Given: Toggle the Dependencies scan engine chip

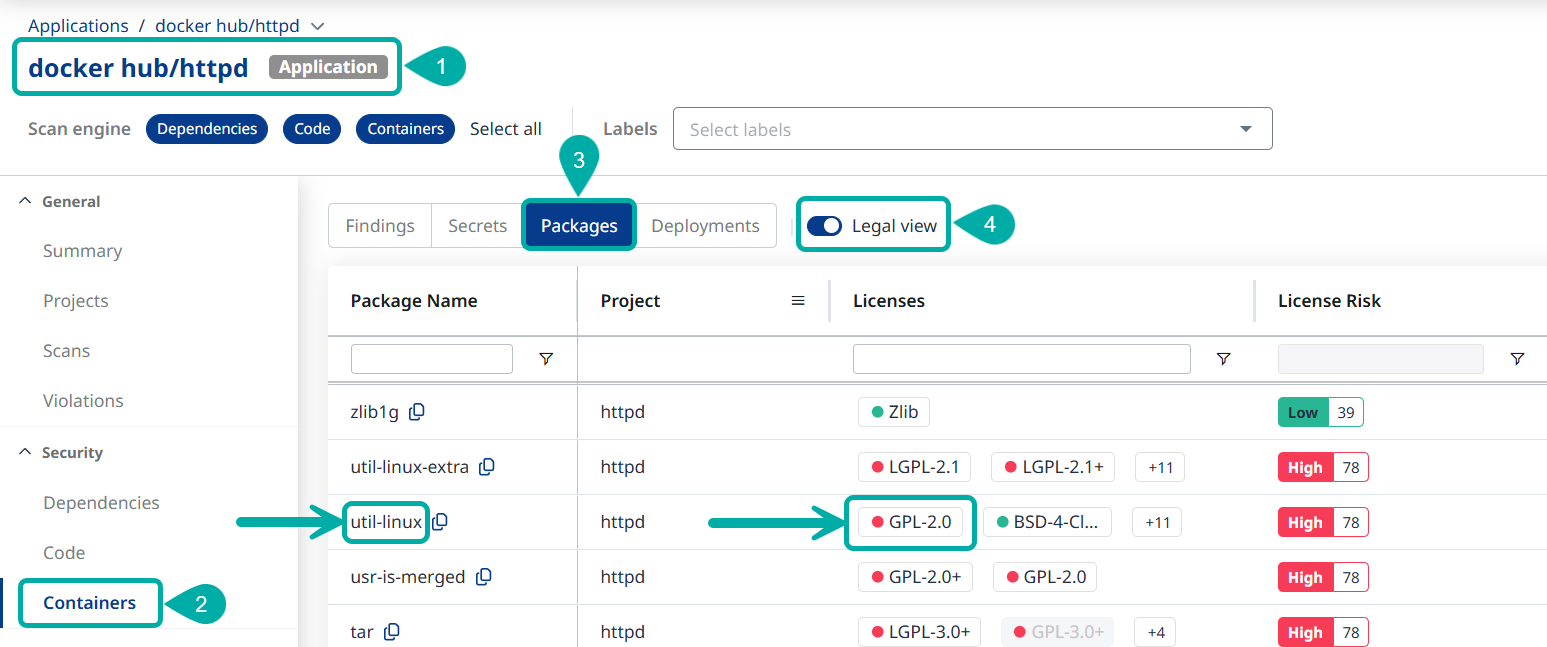Looking at the screenshot, I should [207, 129].
